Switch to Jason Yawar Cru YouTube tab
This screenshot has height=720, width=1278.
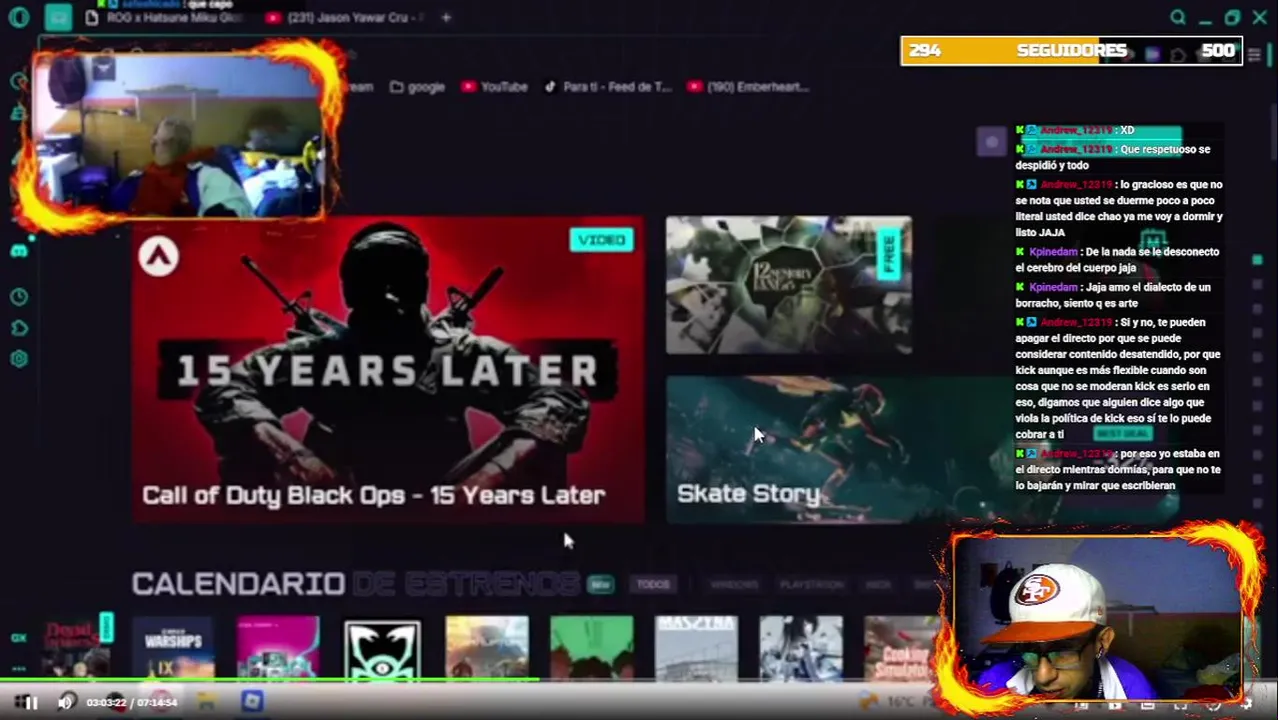click(344, 17)
